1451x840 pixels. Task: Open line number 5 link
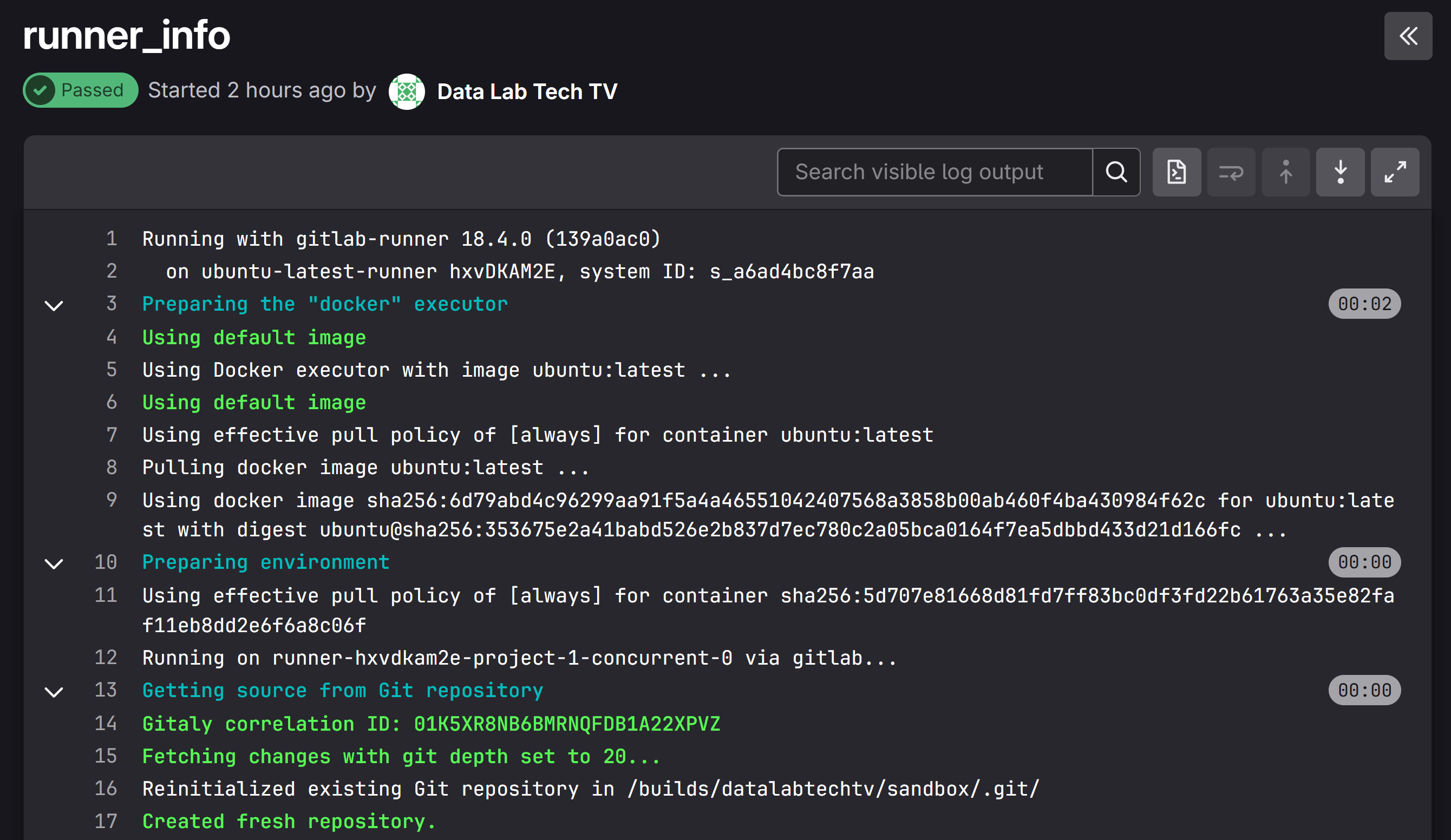pyautogui.click(x=112, y=369)
